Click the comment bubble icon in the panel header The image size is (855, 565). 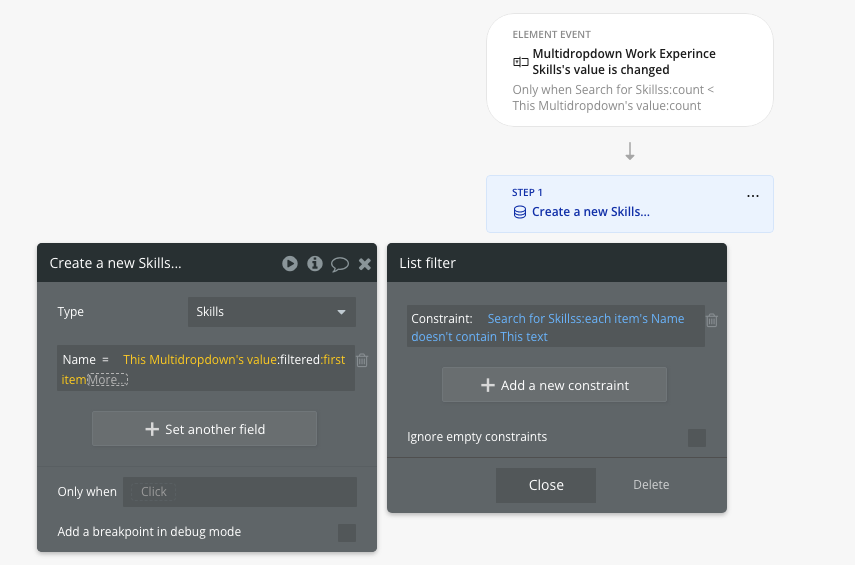(x=340, y=264)
